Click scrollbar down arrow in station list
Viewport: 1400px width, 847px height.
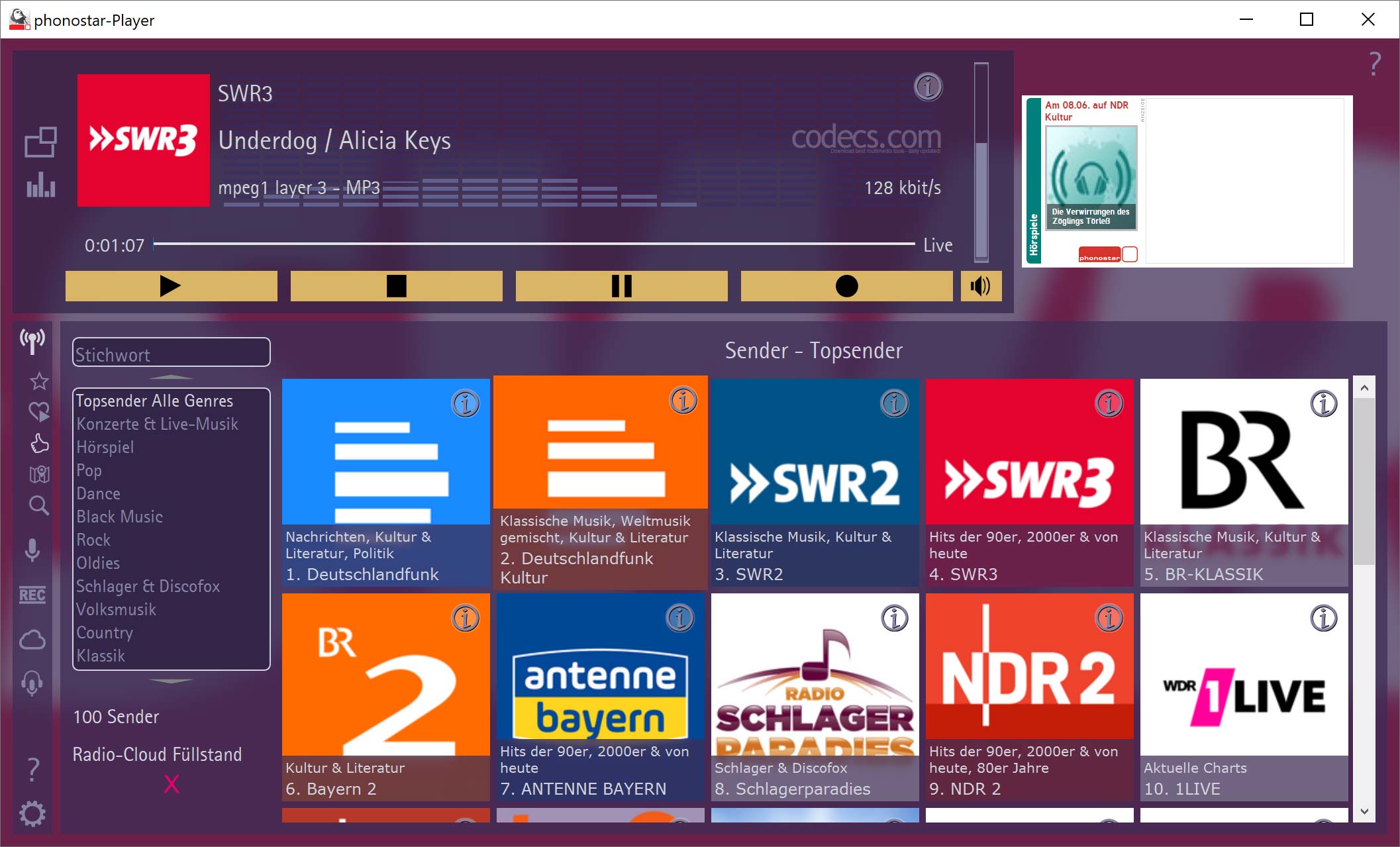point(1364,811)
